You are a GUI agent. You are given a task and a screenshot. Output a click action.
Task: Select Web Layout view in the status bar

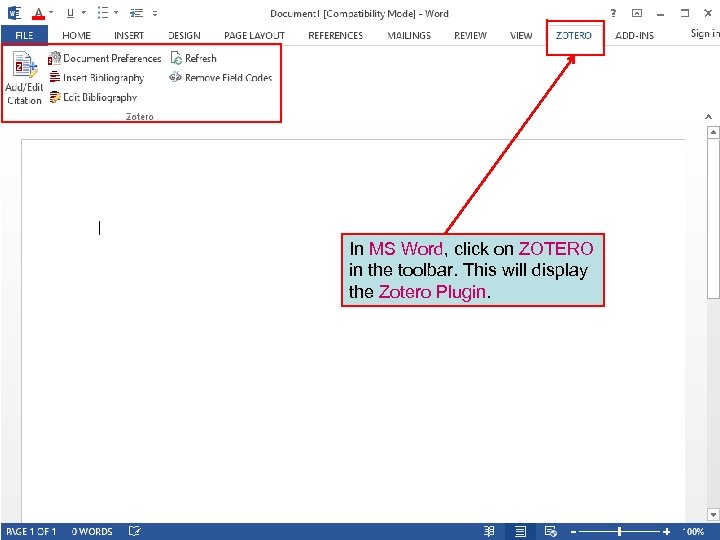(551, 531)
